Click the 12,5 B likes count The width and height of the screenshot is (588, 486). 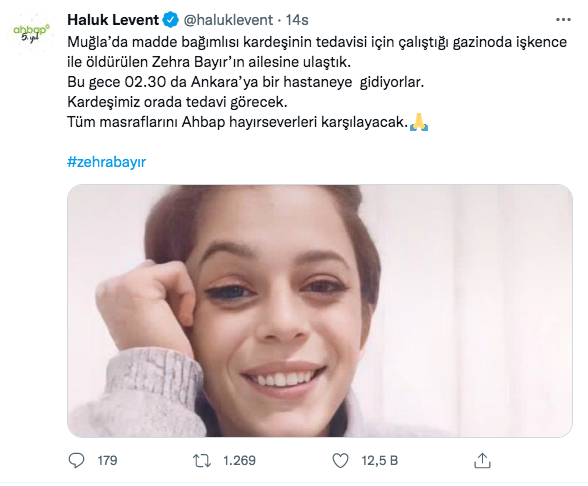(380, 460)
